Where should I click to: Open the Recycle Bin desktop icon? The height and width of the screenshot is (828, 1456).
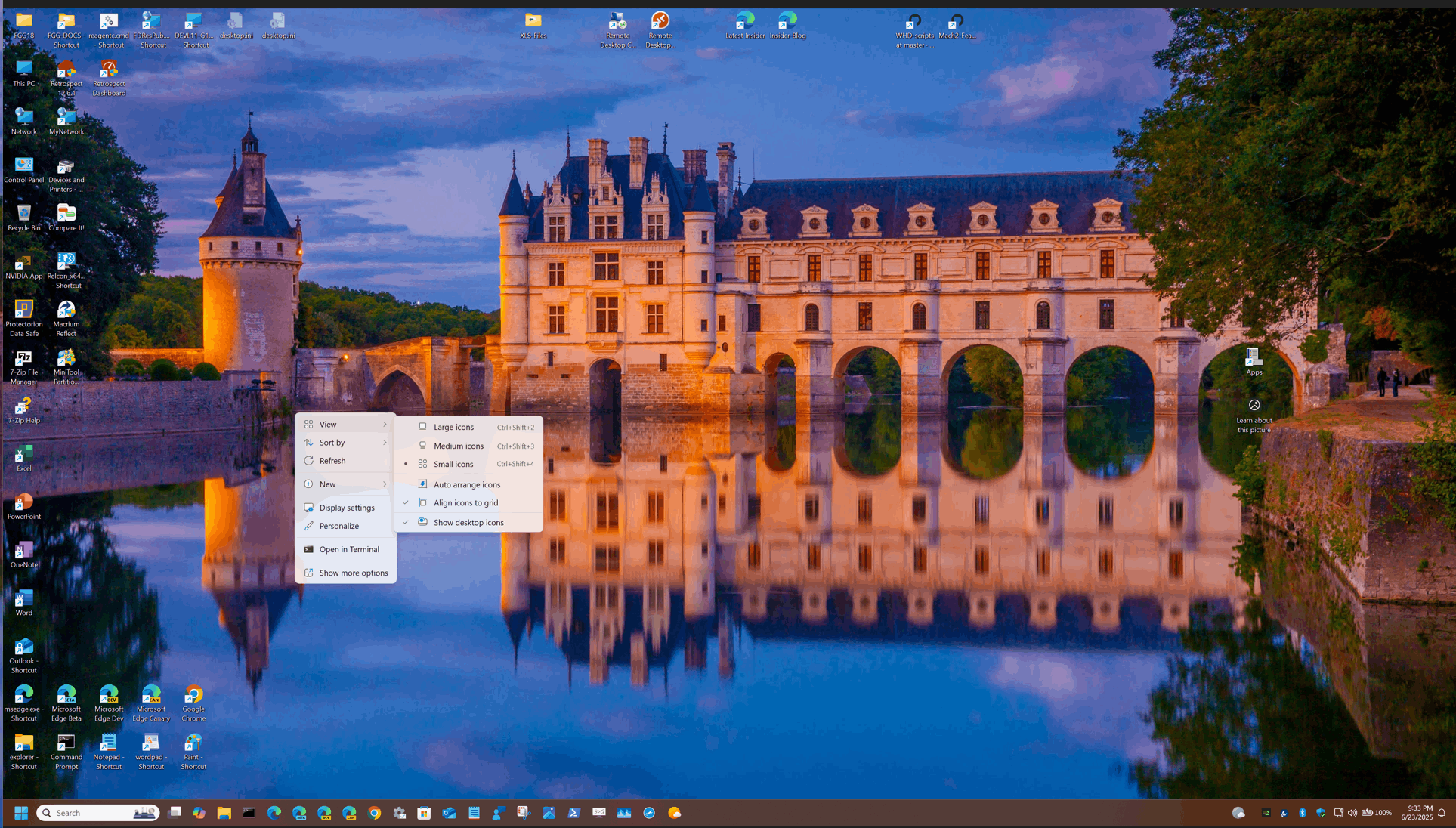(x=24, y=218)
